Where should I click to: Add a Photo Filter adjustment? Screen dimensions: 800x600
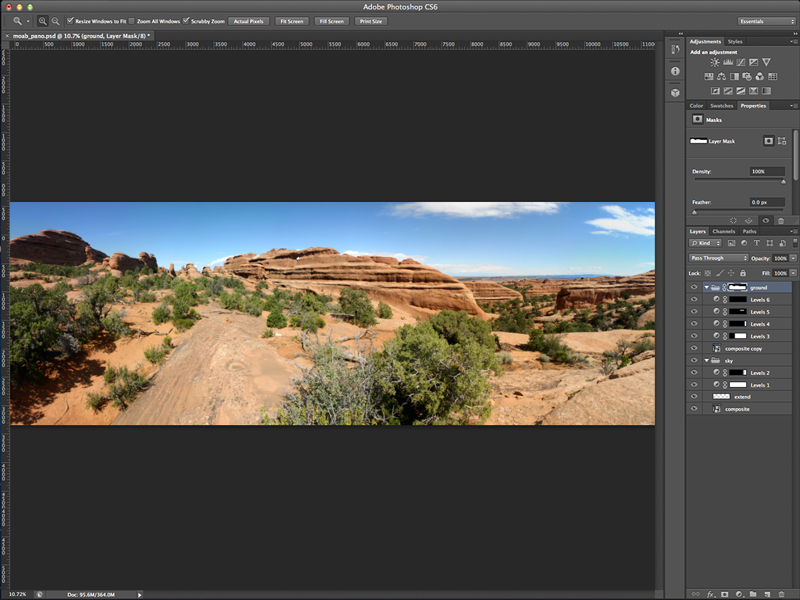[x=747, y=77]
